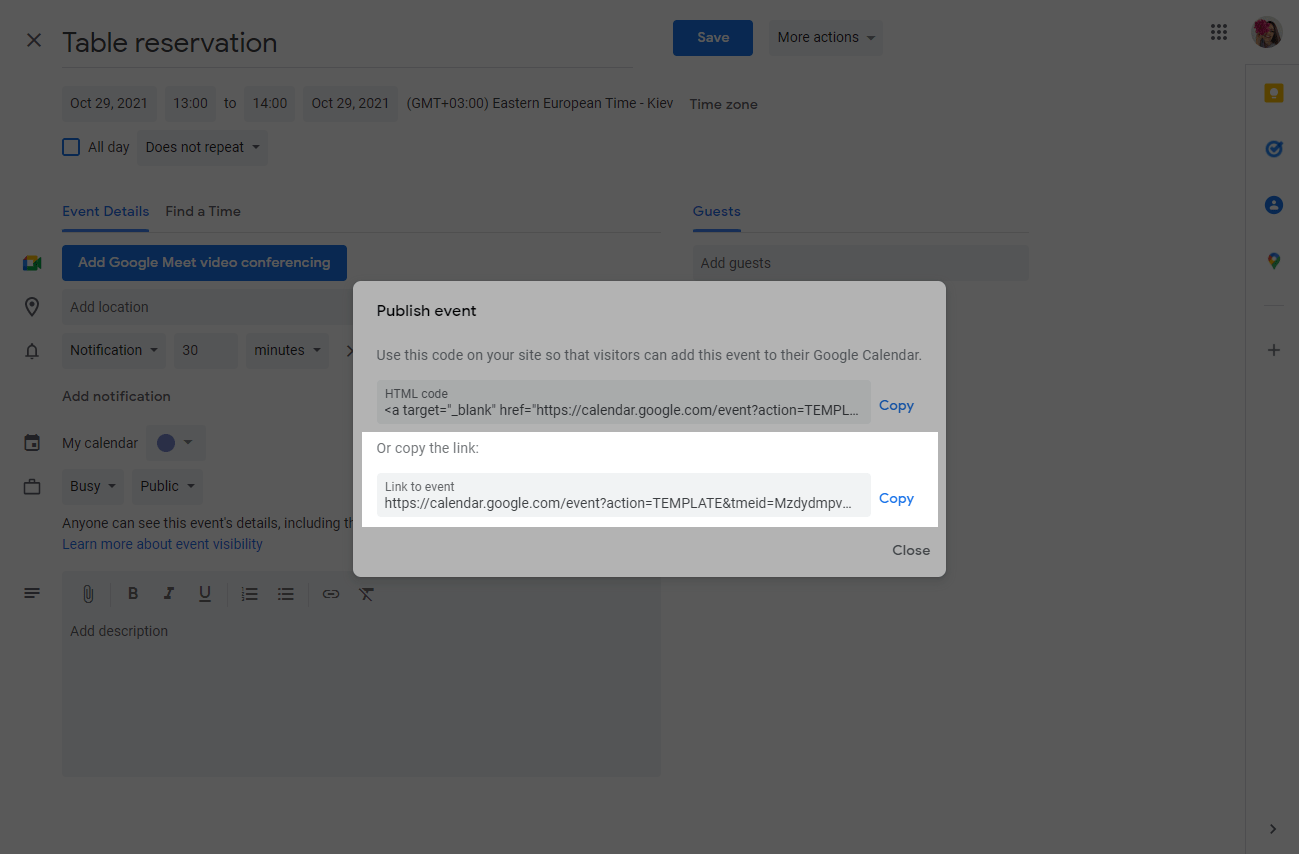The image size is (1299, 854).
Task: Open Google Maps from the side panel
Action: click(x=1273, y=261)
